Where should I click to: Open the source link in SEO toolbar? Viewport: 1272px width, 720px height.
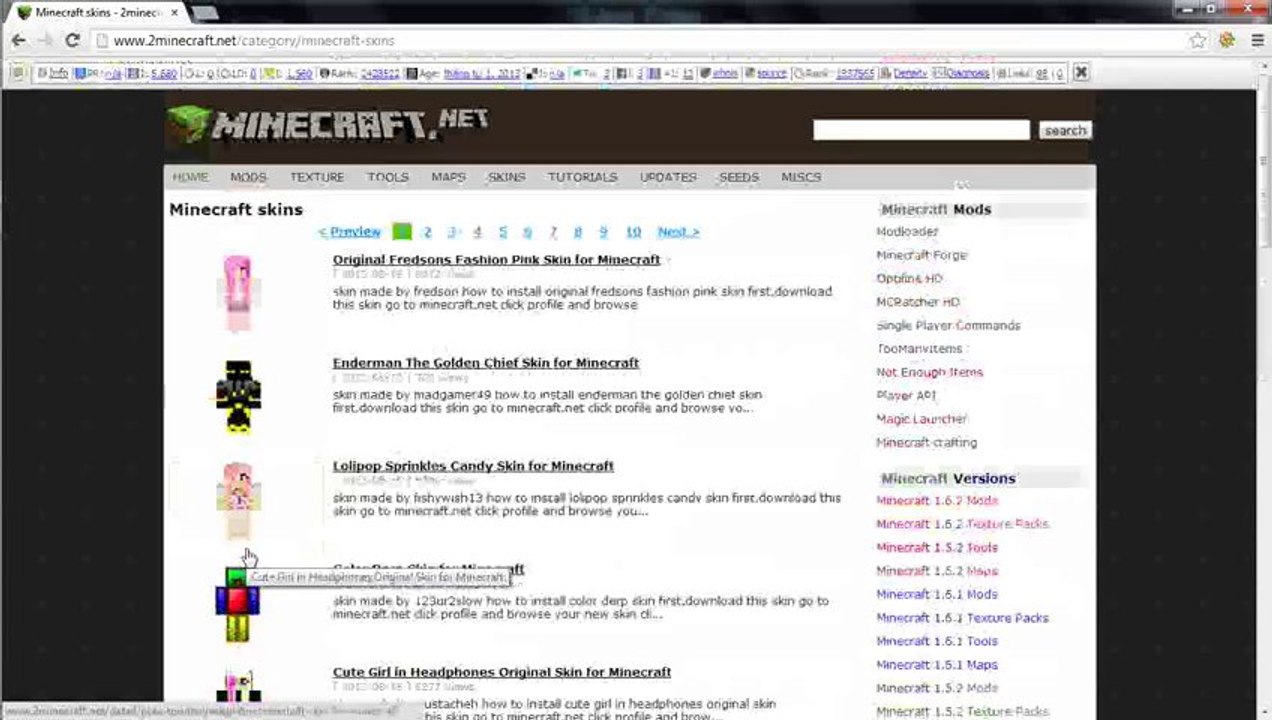[x=771, y=73]
